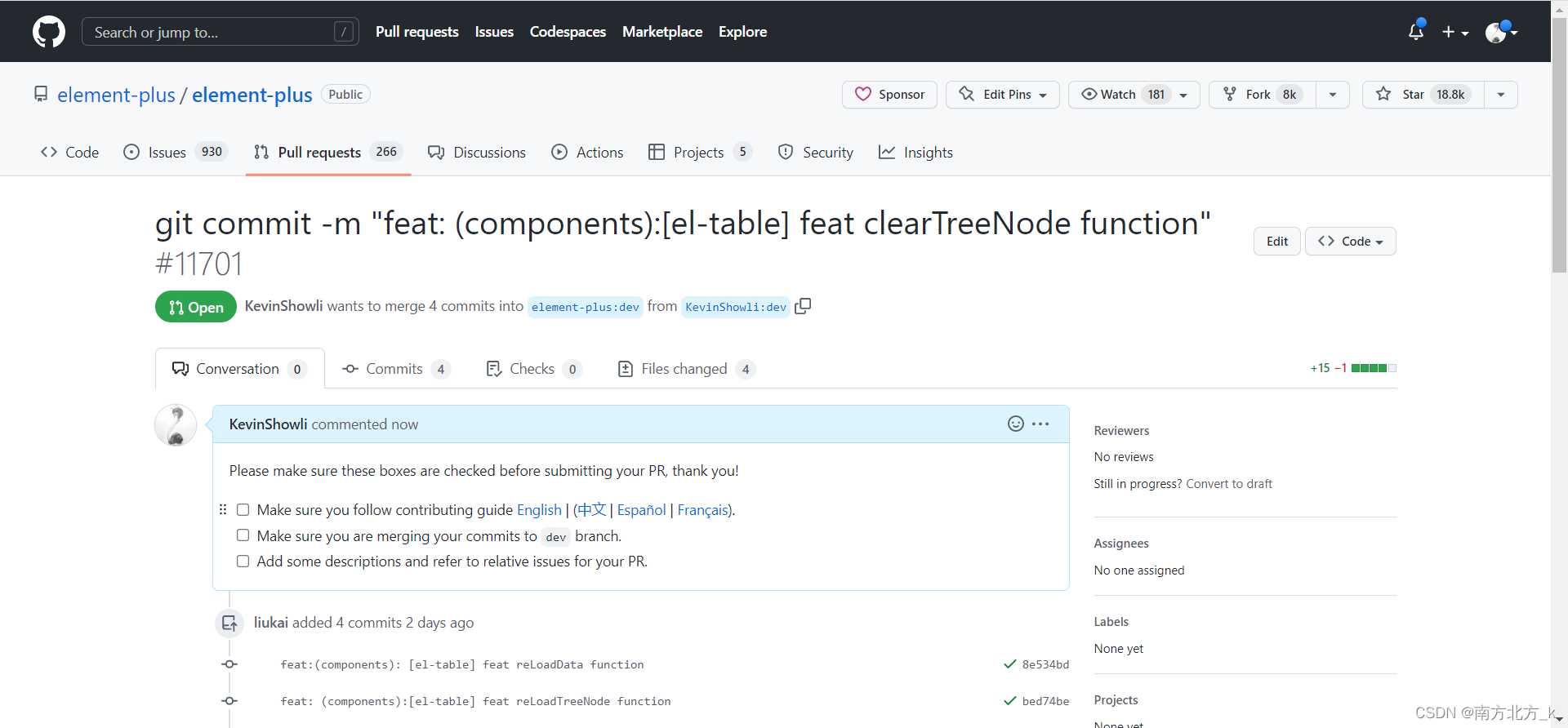
Task: Open the Labels sidebar section
Action: [1111, 622]
